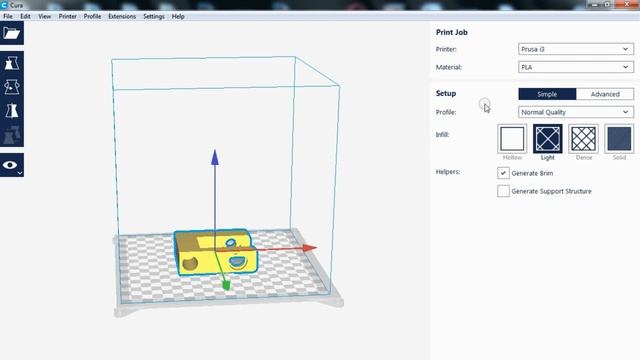Click the red X-axis arrow handle
Viewport: 640px width, 360px height.
(x=310, y=248)
